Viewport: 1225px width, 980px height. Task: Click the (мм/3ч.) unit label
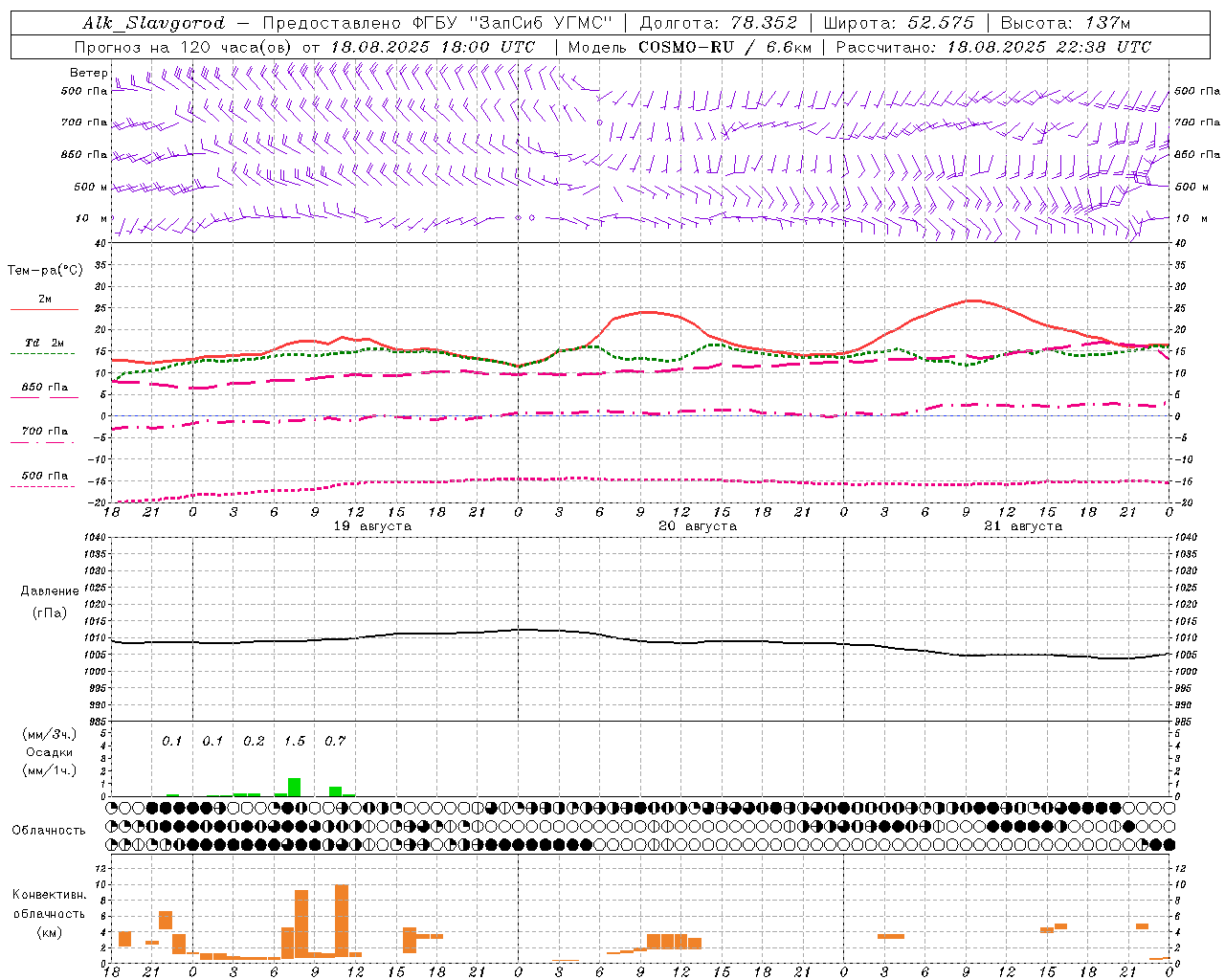pyautogui.click(x=49, y=734)
